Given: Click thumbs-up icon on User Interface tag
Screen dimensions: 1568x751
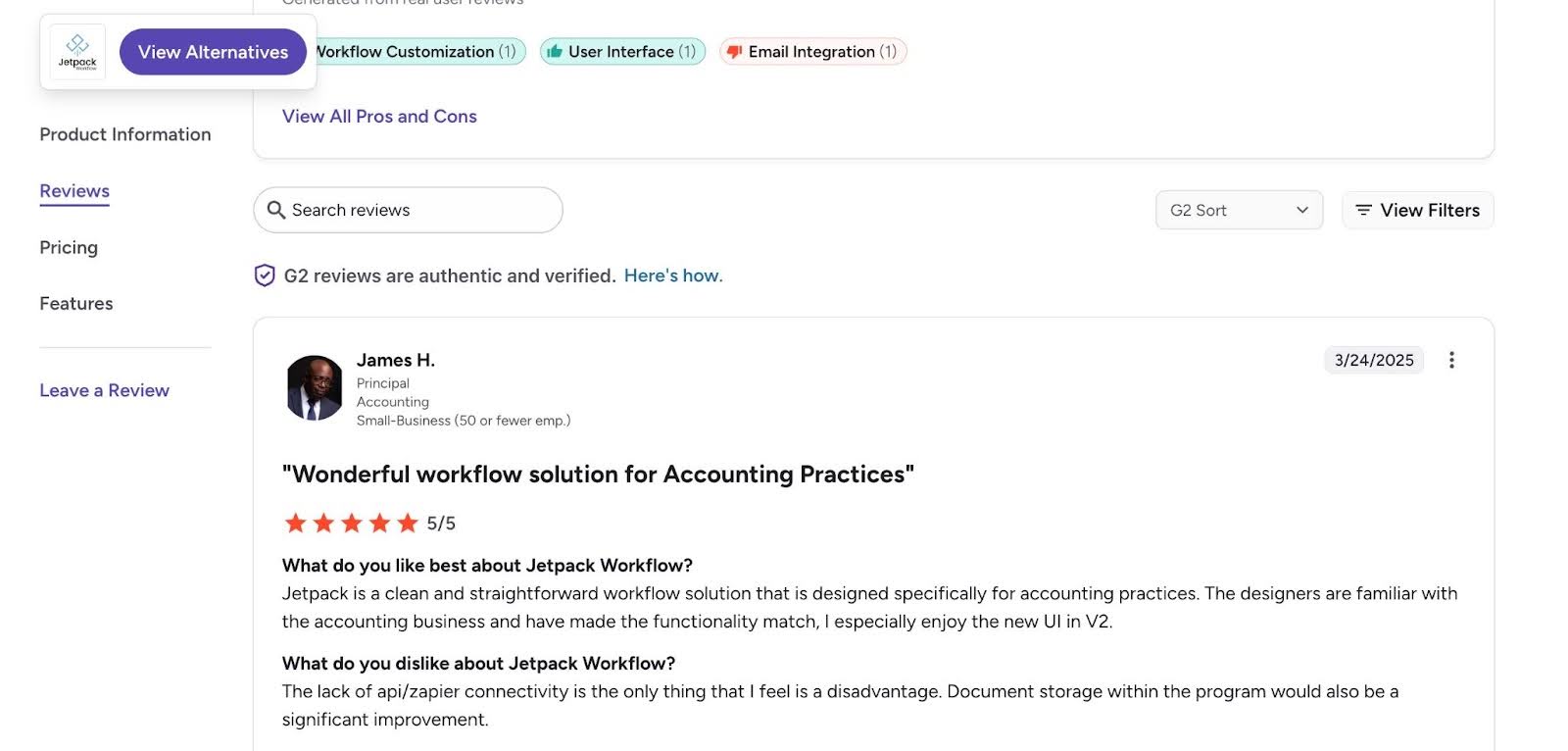Looking at the screenshot, I should coord(554,51).
